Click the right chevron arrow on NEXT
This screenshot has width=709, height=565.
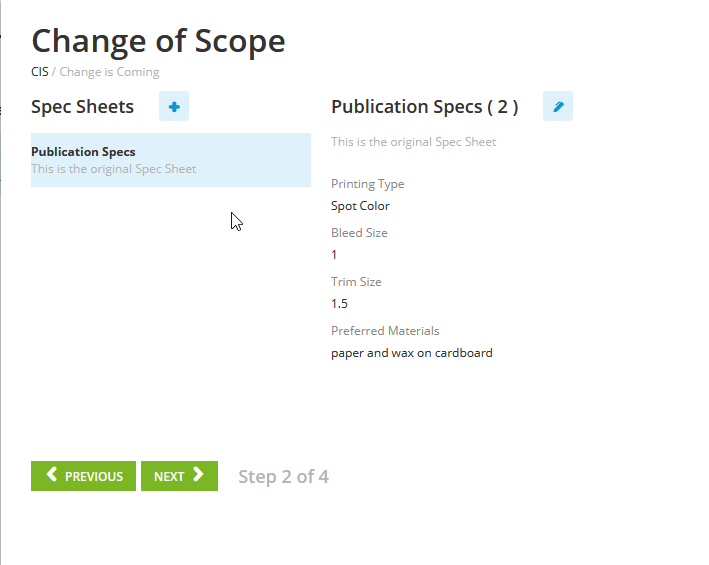point(198,474)
